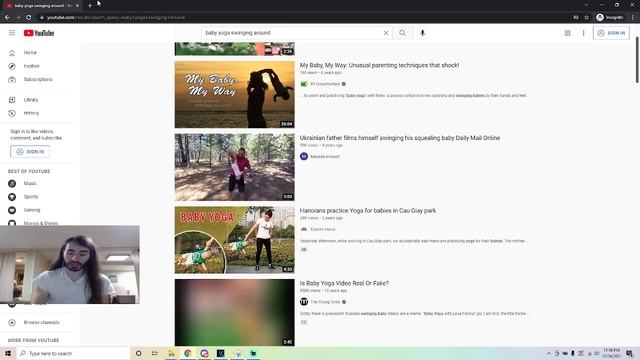Click the taskbar clock and date
Image resolution: width=640 pixels, height=360 pixels.
click(611, 353)
